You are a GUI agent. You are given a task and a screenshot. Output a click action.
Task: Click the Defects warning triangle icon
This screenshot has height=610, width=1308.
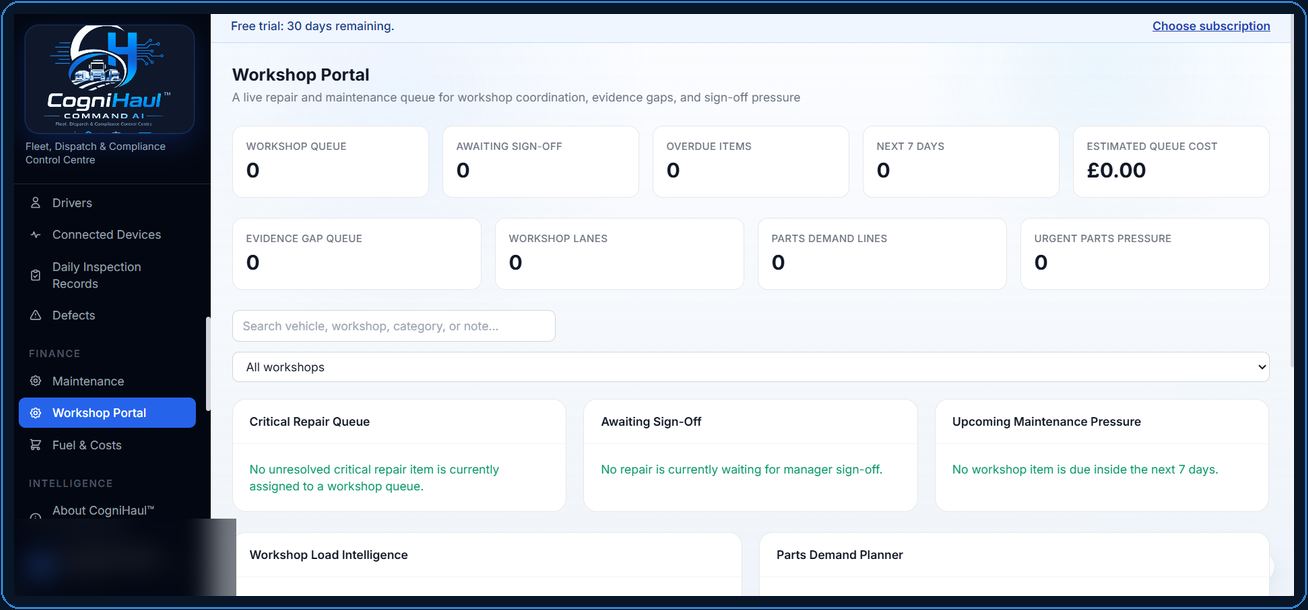36,315
